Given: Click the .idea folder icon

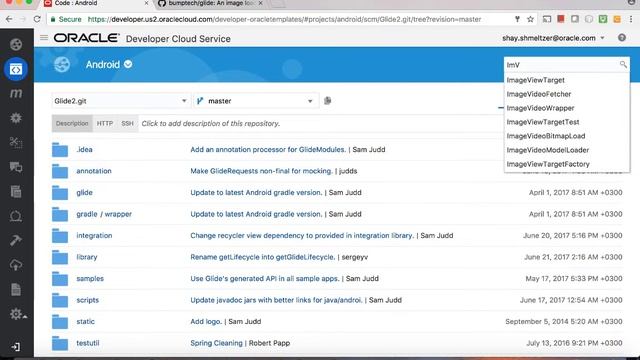Looking at the screenshot, I should [x=60, y=150].
